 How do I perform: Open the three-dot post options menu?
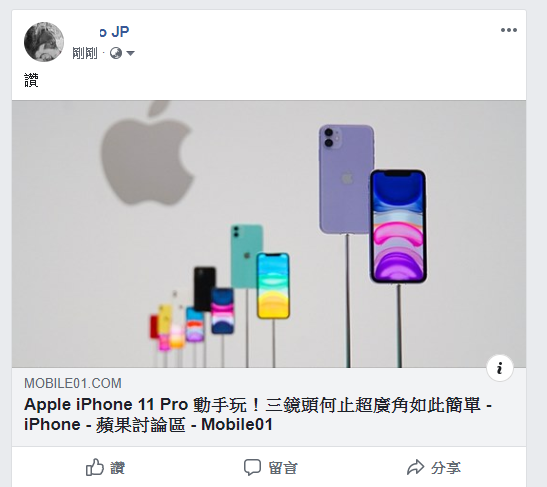point(509,30)
